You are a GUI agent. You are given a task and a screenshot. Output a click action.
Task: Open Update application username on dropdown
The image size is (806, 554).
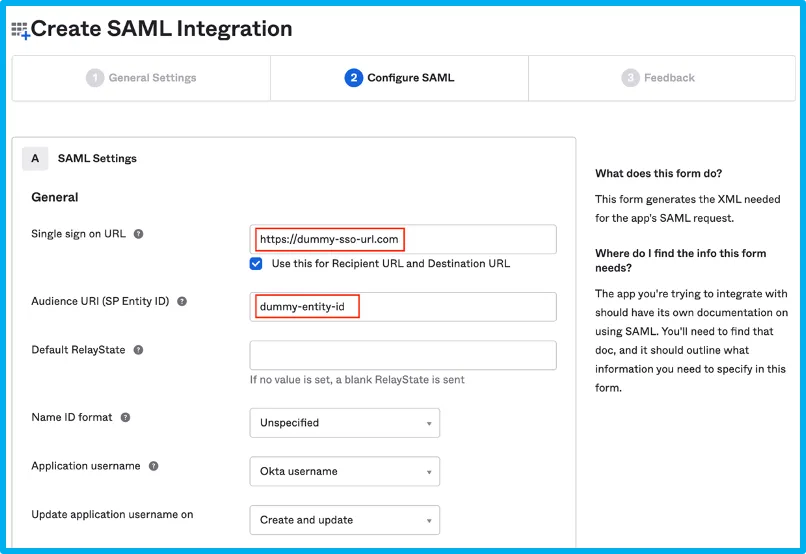pos(344,520)
